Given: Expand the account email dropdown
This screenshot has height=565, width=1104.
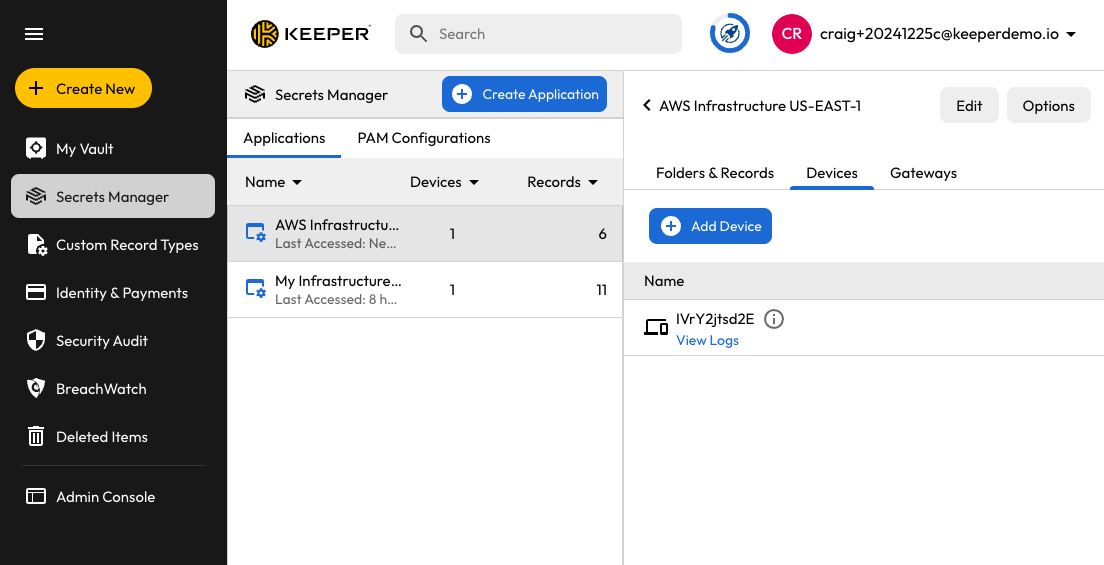Looking at the screenshot, I should [1071, 34].
